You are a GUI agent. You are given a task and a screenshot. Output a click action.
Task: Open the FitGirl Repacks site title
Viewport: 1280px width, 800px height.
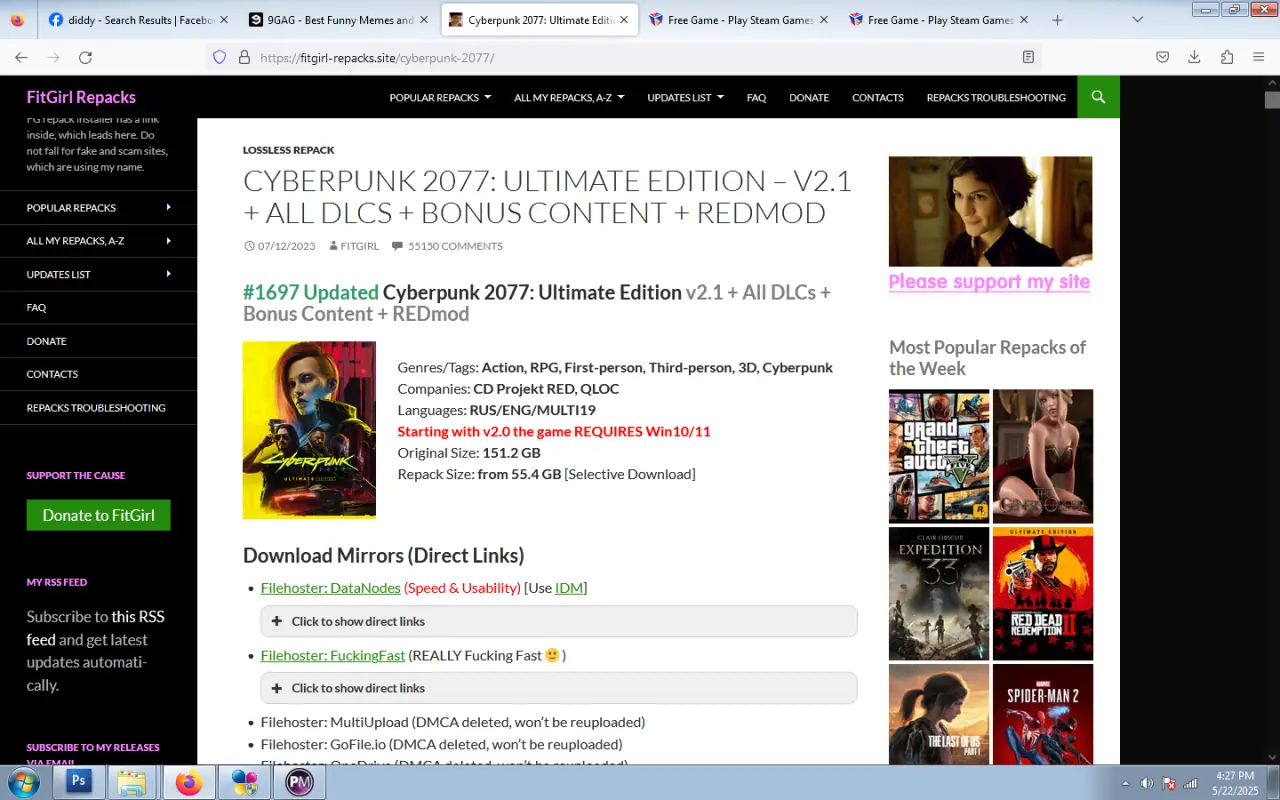pyautogui.click(x=81, y=97)
